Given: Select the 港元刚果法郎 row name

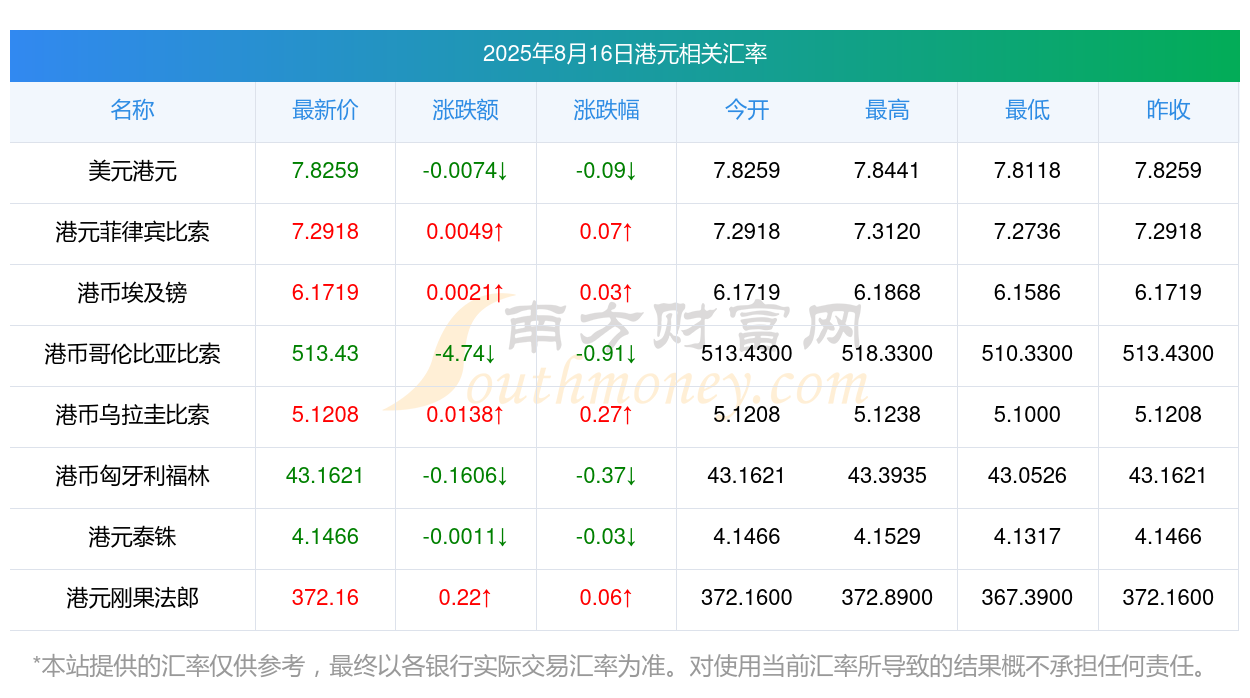Looking at the screenshot, I should 132,598.
